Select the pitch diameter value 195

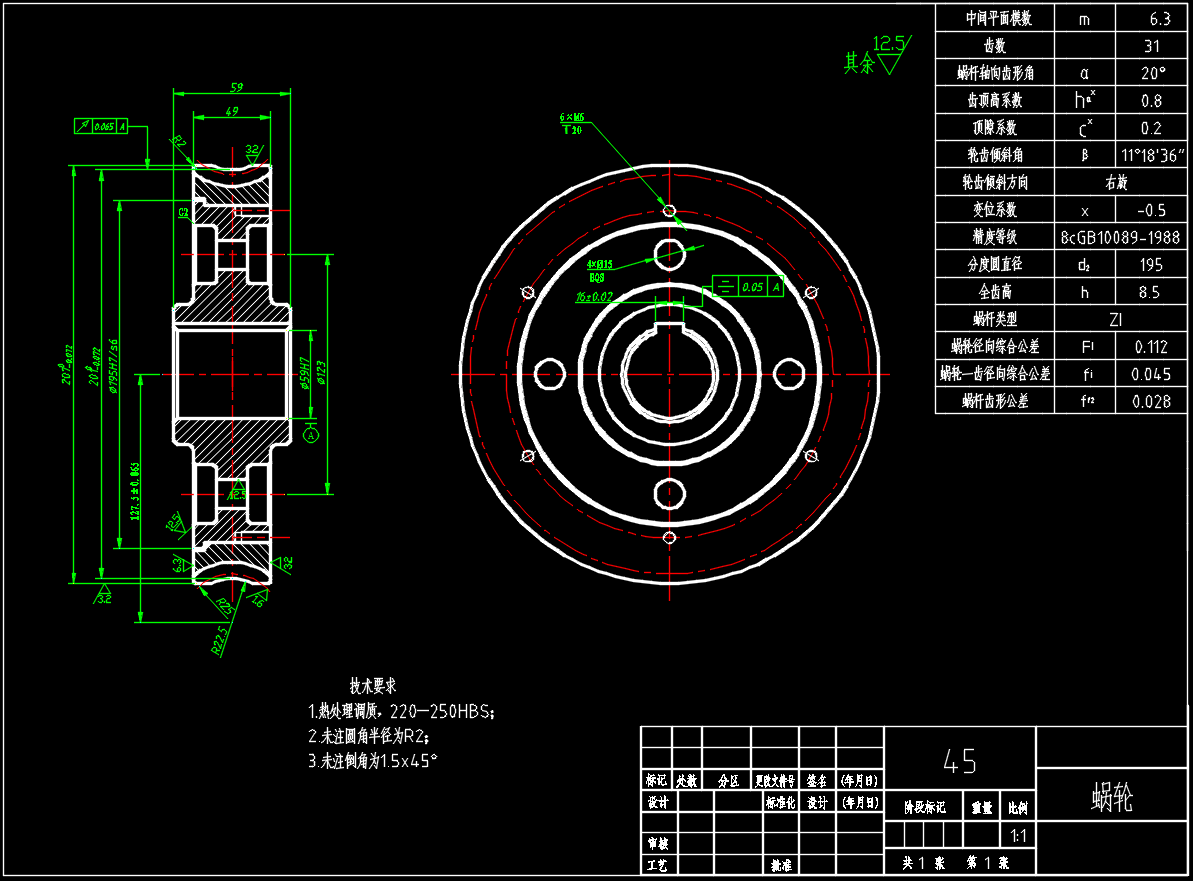[1151, 266]
